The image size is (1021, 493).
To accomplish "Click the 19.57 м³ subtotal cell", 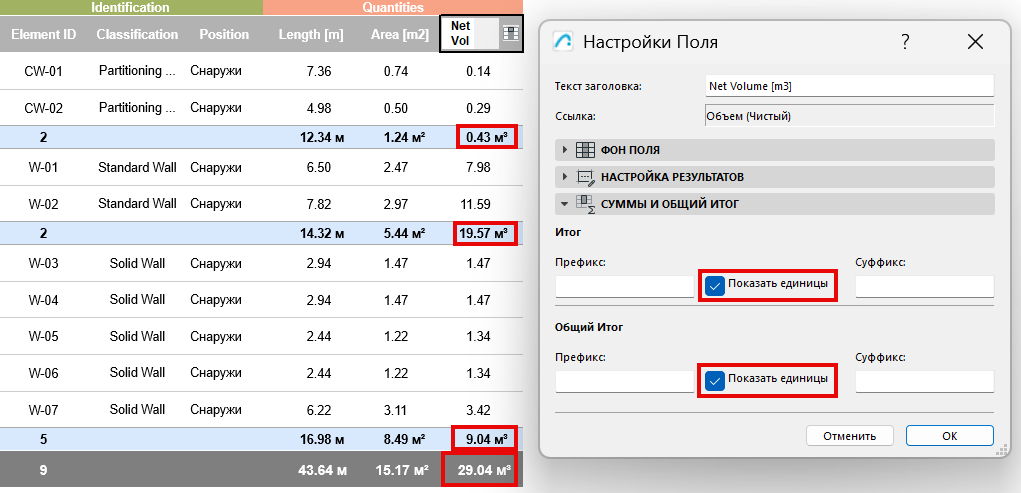I will pos(484,233).
